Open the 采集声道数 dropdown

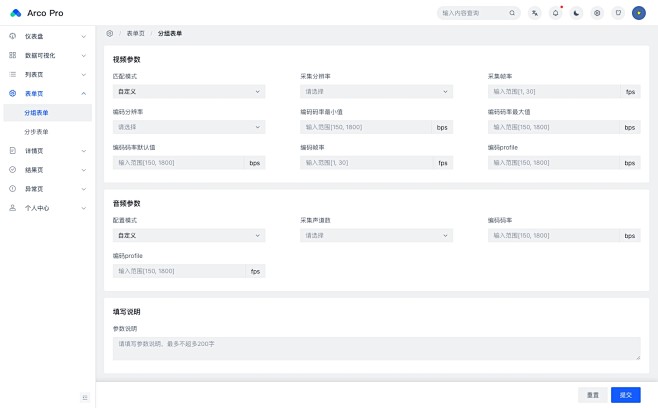pyautogui.click(x=376, y=235)
